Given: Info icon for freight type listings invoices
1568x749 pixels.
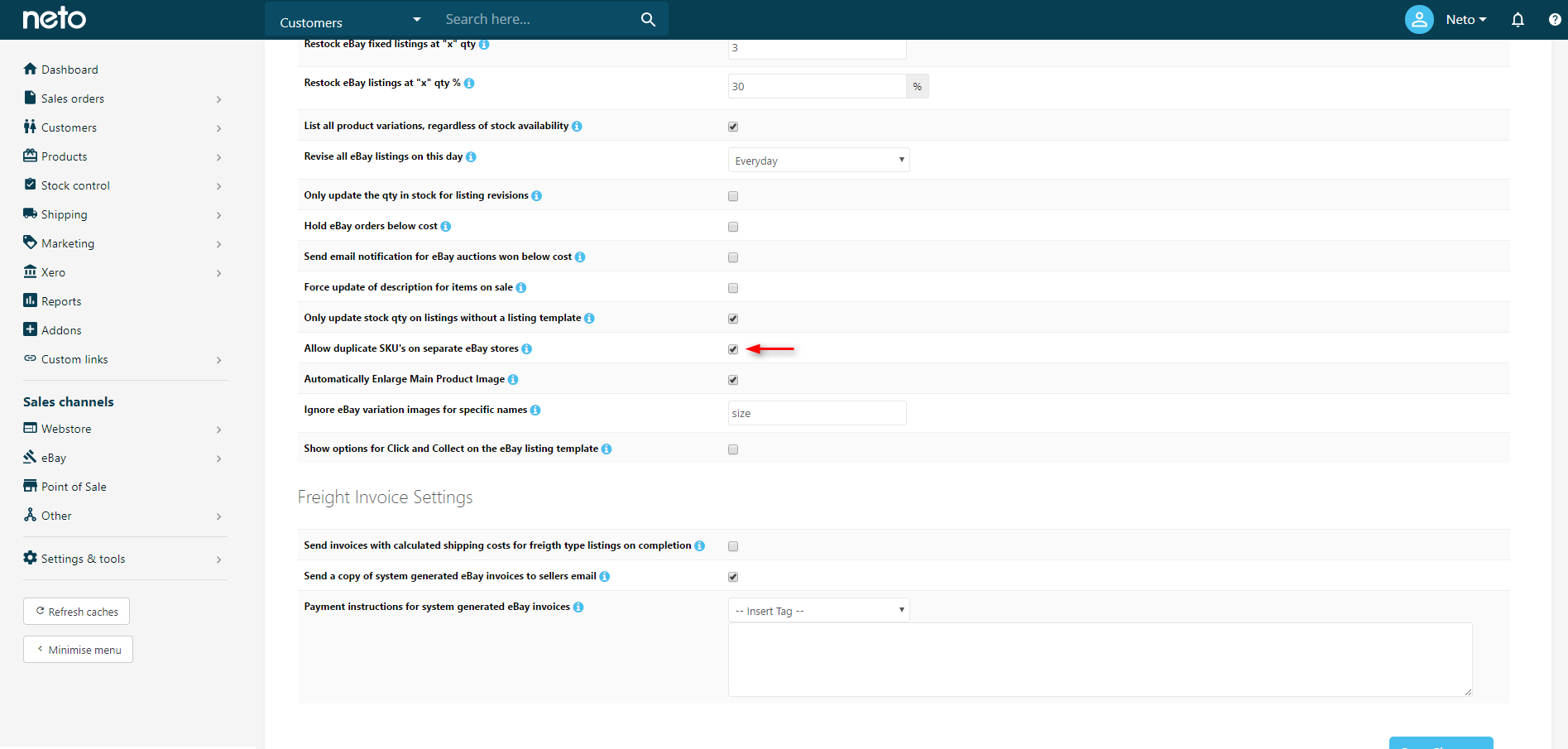Looking at the screenshot, I should point(700,545).
